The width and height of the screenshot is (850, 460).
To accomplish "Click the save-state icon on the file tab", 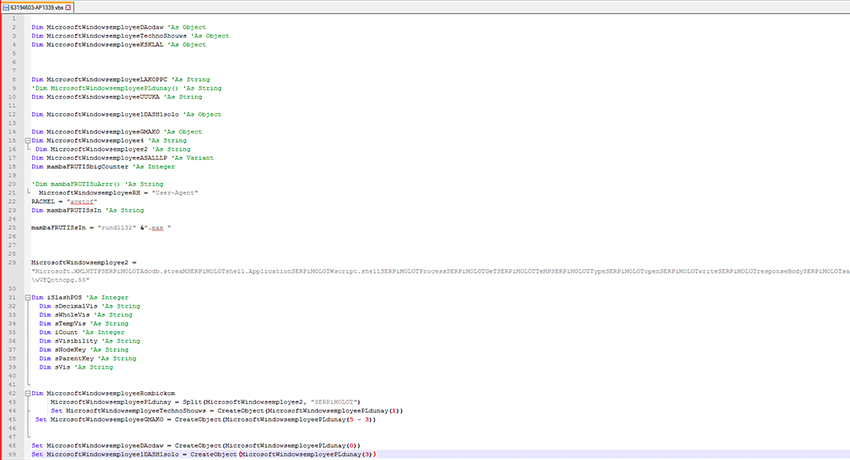I will coord(6,7).
